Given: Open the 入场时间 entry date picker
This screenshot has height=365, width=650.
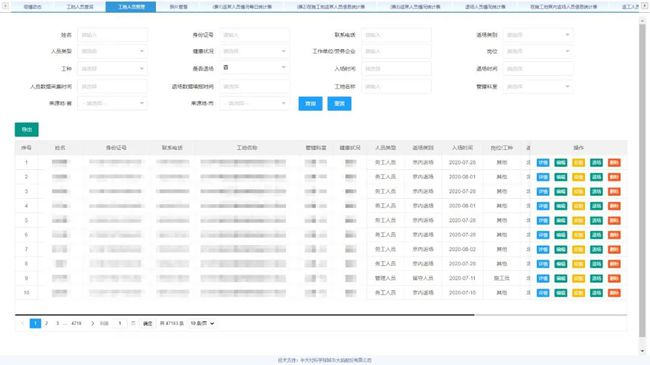Looking at the screenshot, I should coord(396,69).
